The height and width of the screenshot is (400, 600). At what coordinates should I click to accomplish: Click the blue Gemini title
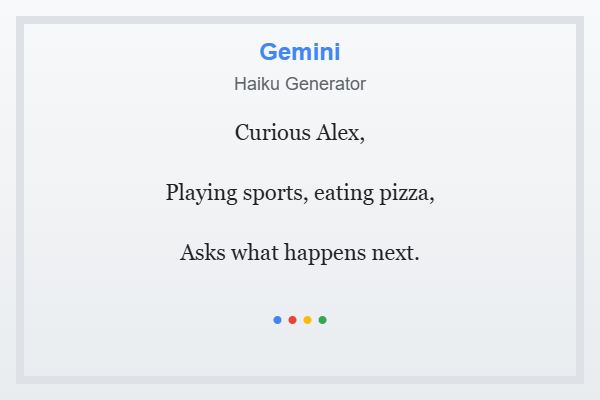(300, 52)
